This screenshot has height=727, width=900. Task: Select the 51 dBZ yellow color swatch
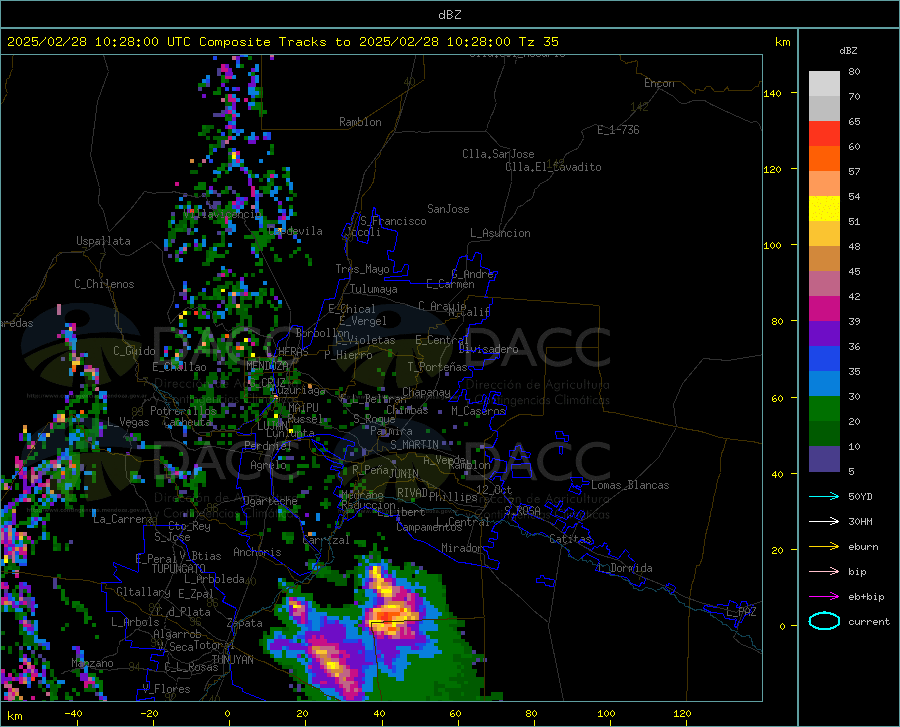(824, 208)
